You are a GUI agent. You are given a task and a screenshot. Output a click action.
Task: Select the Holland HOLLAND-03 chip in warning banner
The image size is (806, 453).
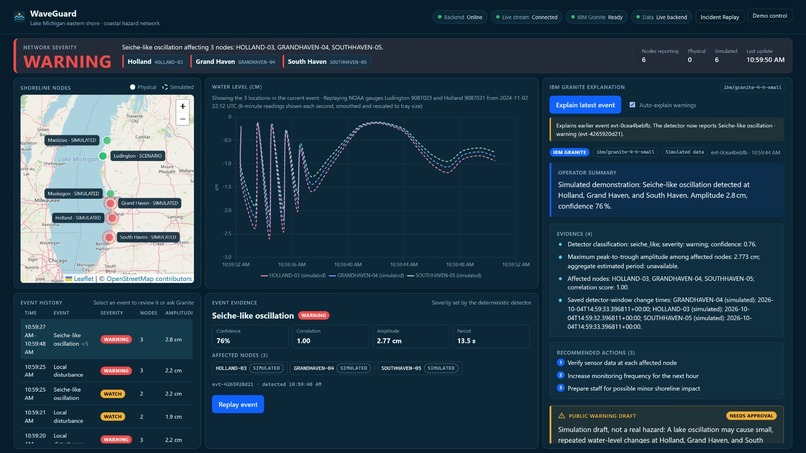pyautogui.click(x=155, y=62)
